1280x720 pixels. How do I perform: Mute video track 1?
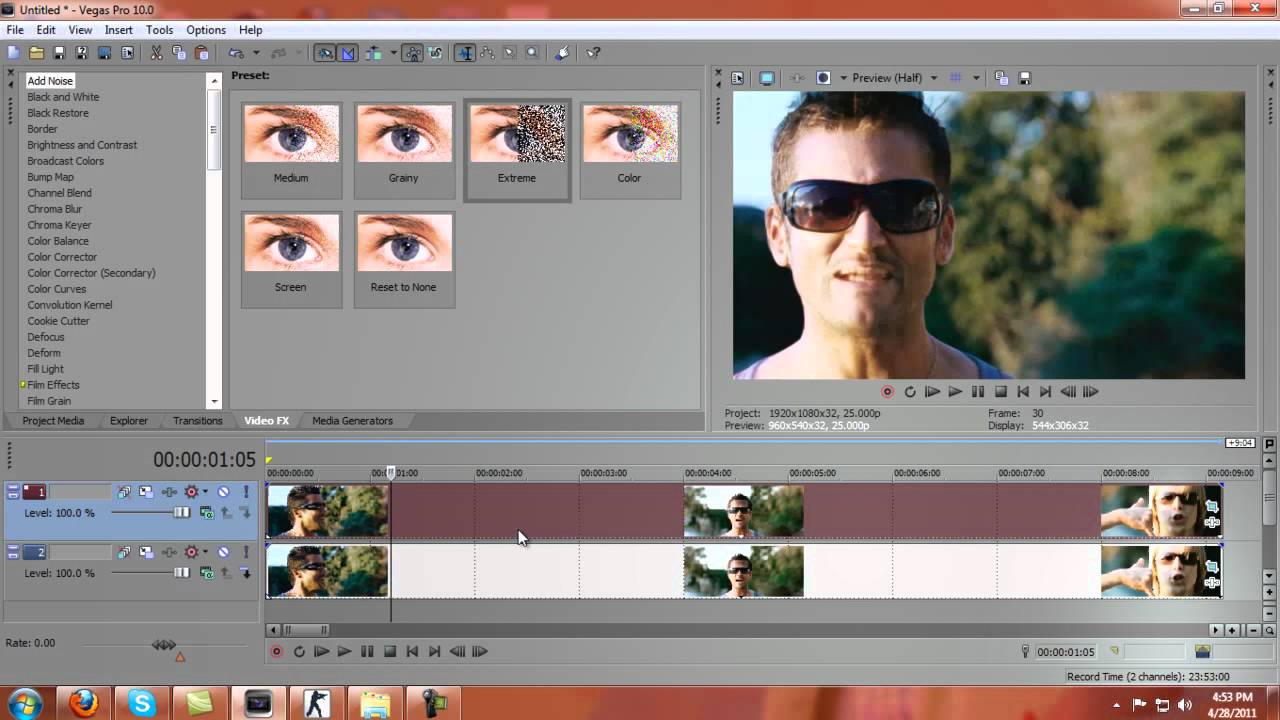[x=223, y=492]
